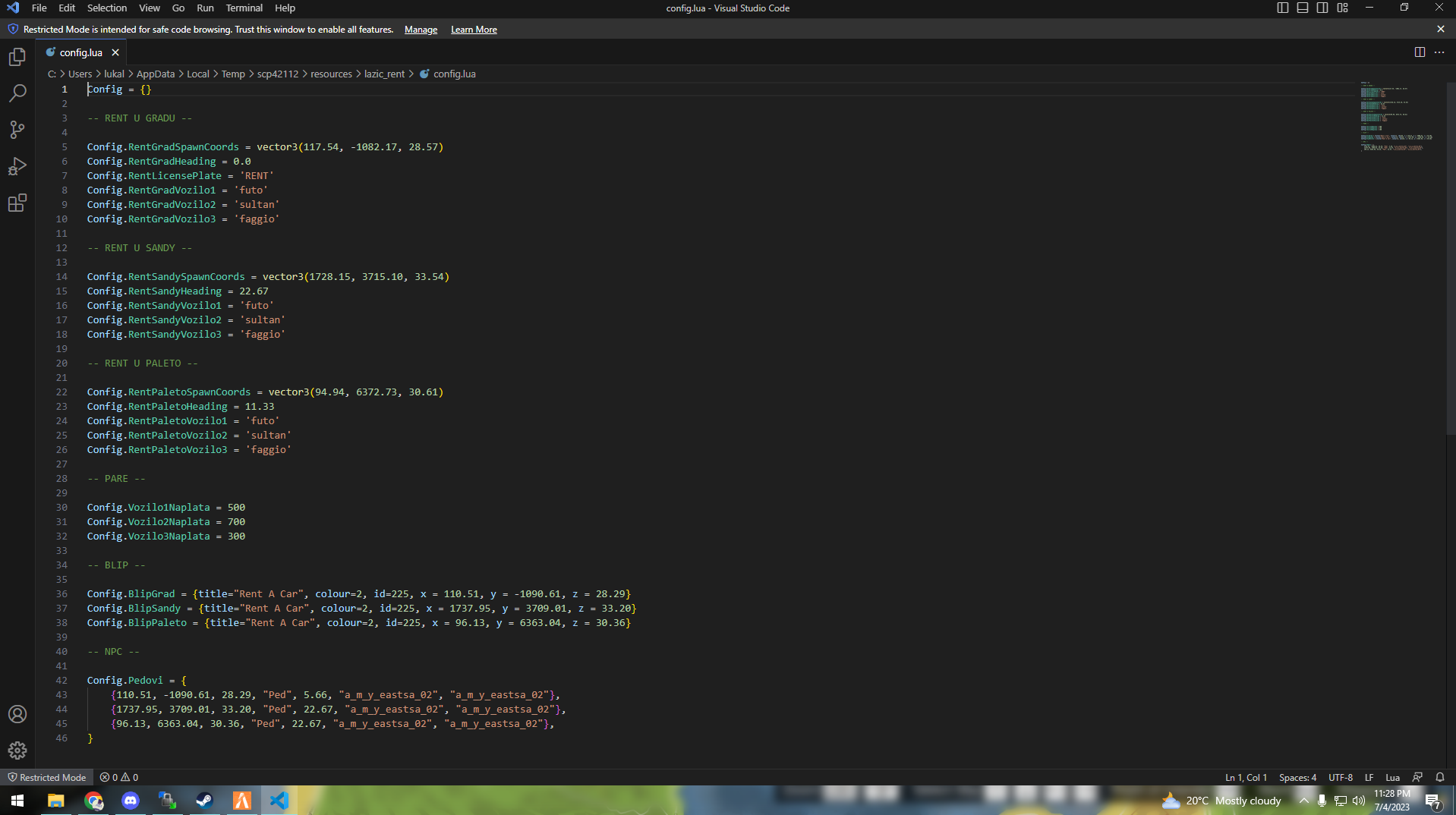The height and width of the screenshot is (815, 1456).
Task: Open the Manage gear in activity bar
Action: pyautogui.click(x=17, y=750)
